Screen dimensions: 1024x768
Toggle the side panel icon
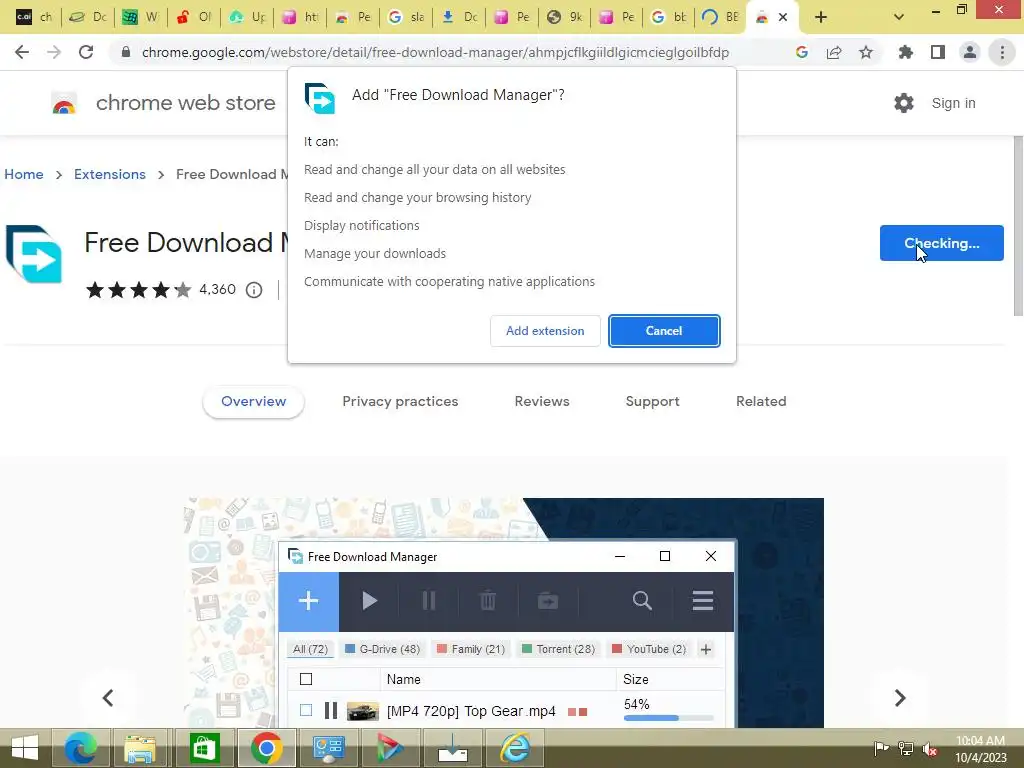938,52
